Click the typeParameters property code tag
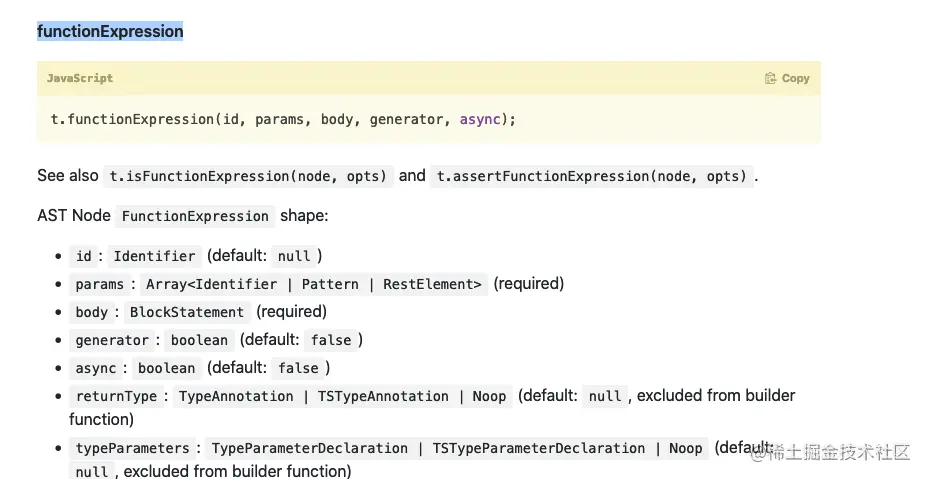This screenshot has height=479, width=927. 132,448
